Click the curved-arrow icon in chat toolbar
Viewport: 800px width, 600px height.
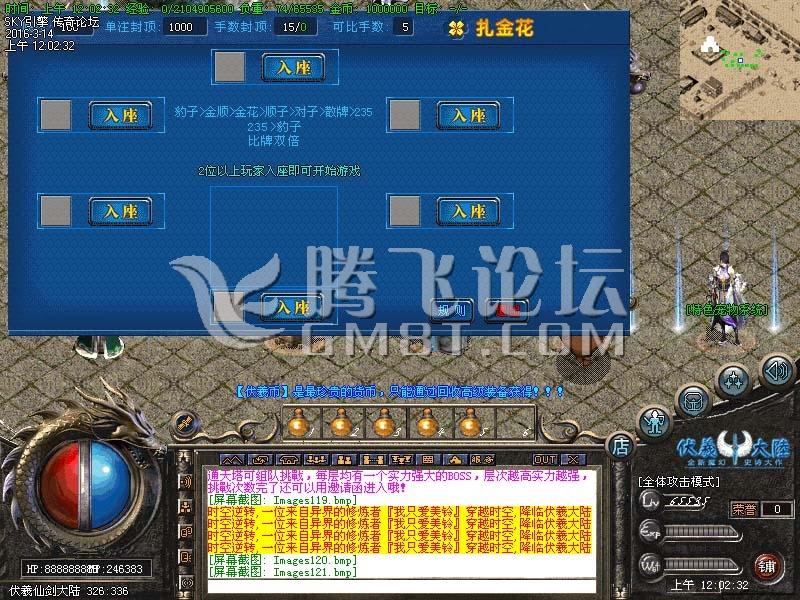261,459
